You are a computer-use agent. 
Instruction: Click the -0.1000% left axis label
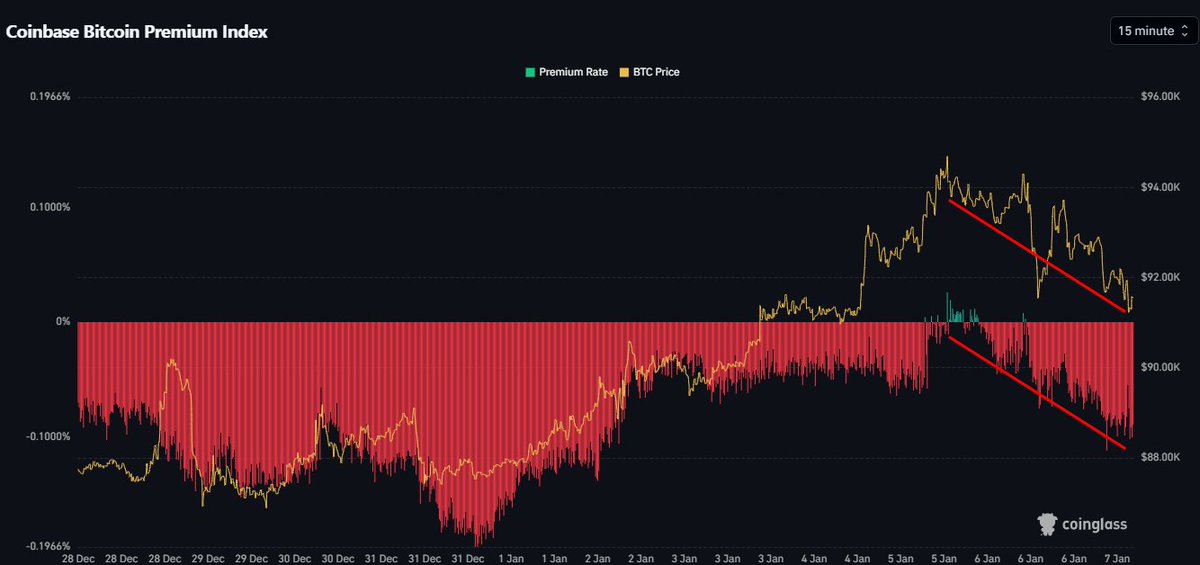(48, 437)
